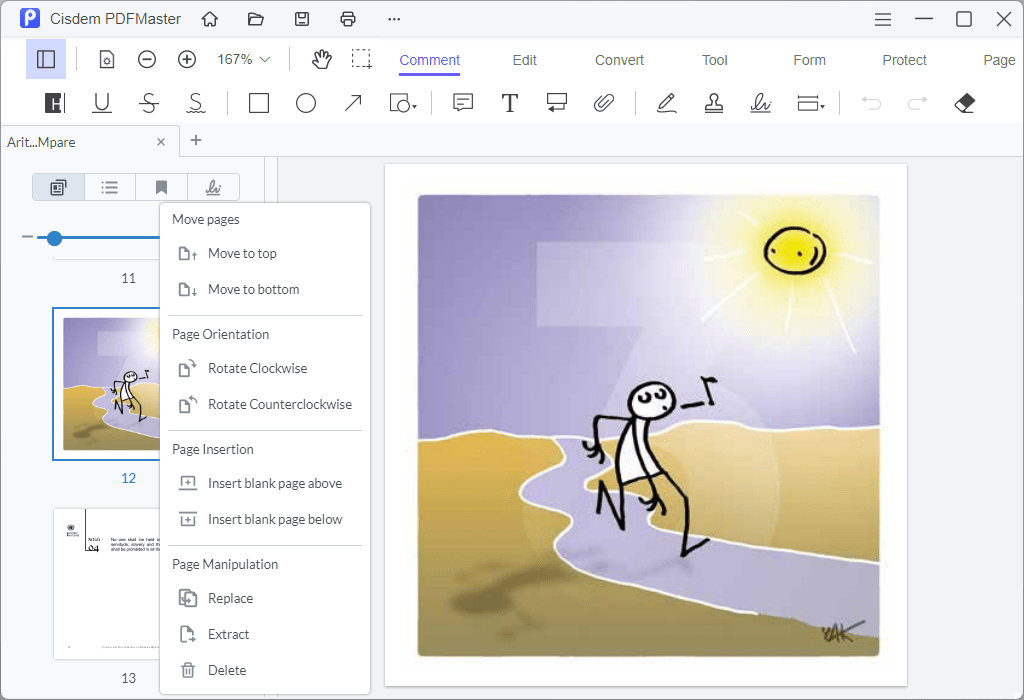
Task: Open the hamburger menu
Action: click(882, 19)
